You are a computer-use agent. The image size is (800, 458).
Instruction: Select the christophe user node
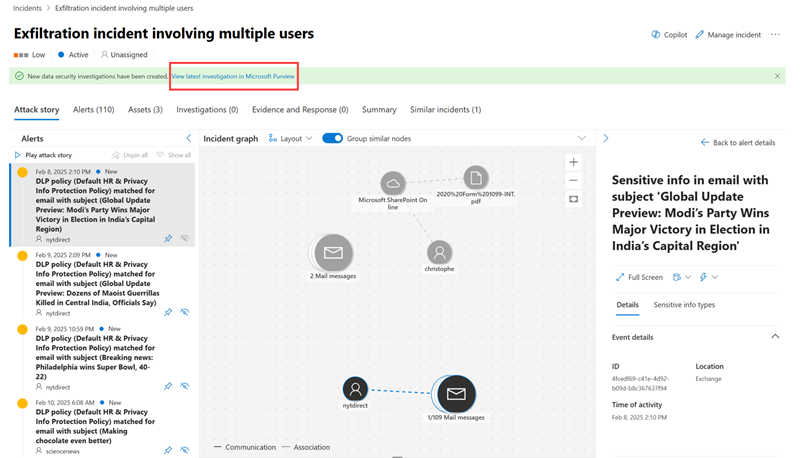pos(439,253)
